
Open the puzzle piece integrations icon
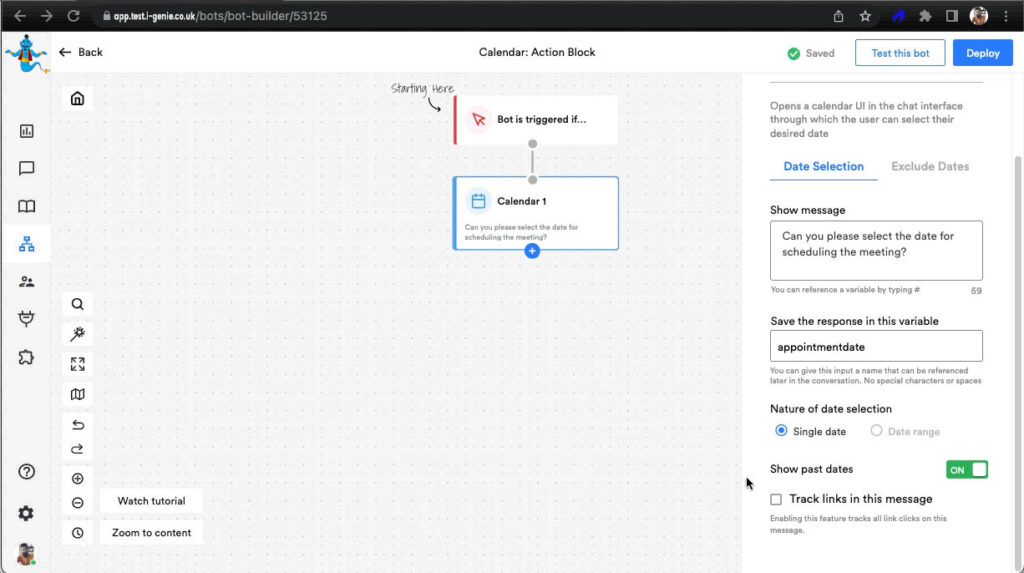point(27,357)
